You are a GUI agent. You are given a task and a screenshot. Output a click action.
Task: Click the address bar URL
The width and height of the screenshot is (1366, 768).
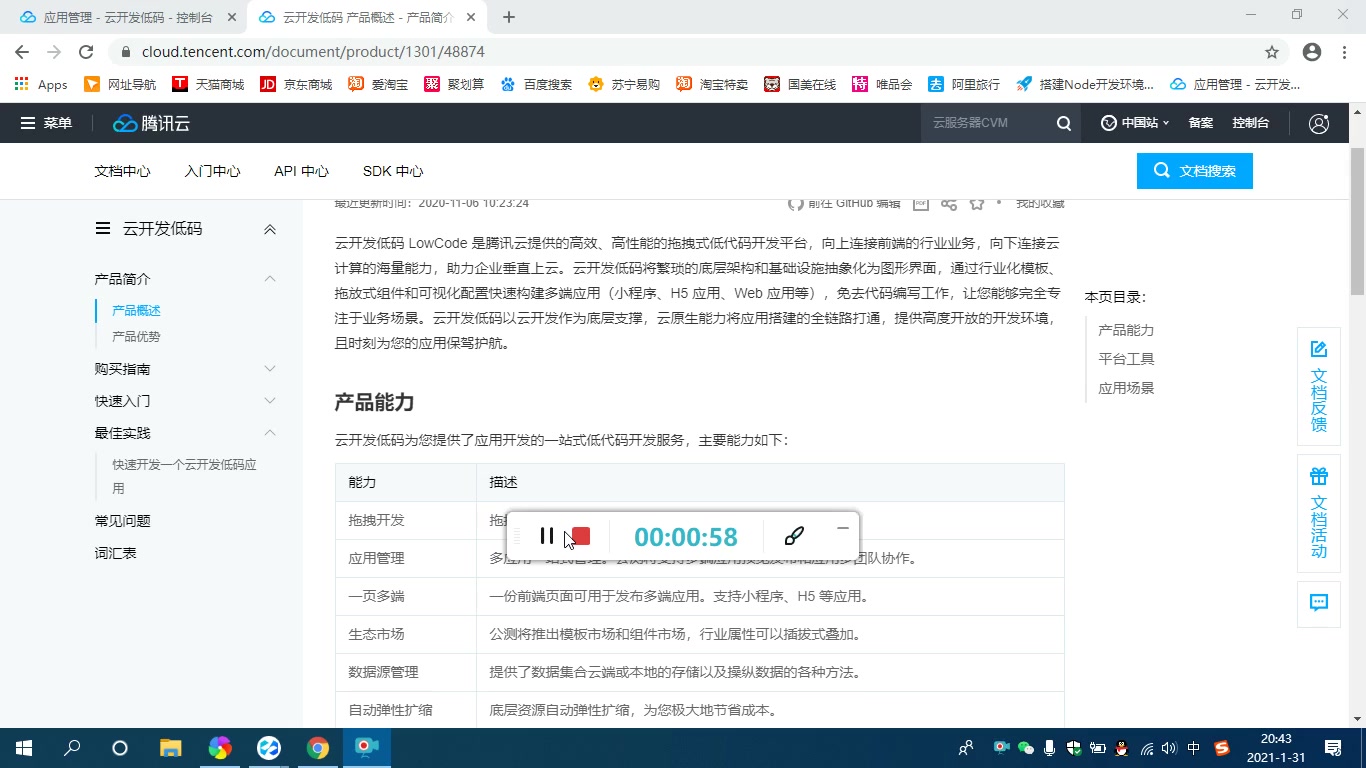[x=313, y=52]
